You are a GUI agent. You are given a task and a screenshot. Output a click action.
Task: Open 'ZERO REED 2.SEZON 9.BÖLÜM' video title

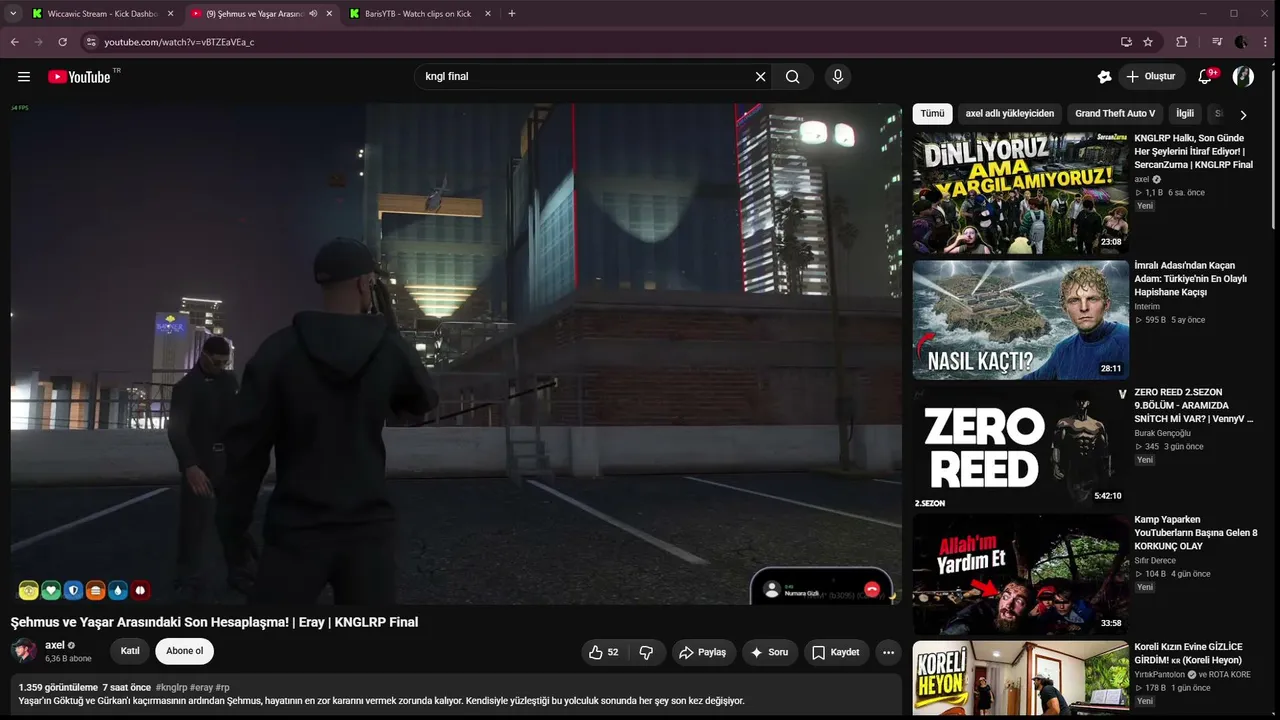pos(1193,406)
